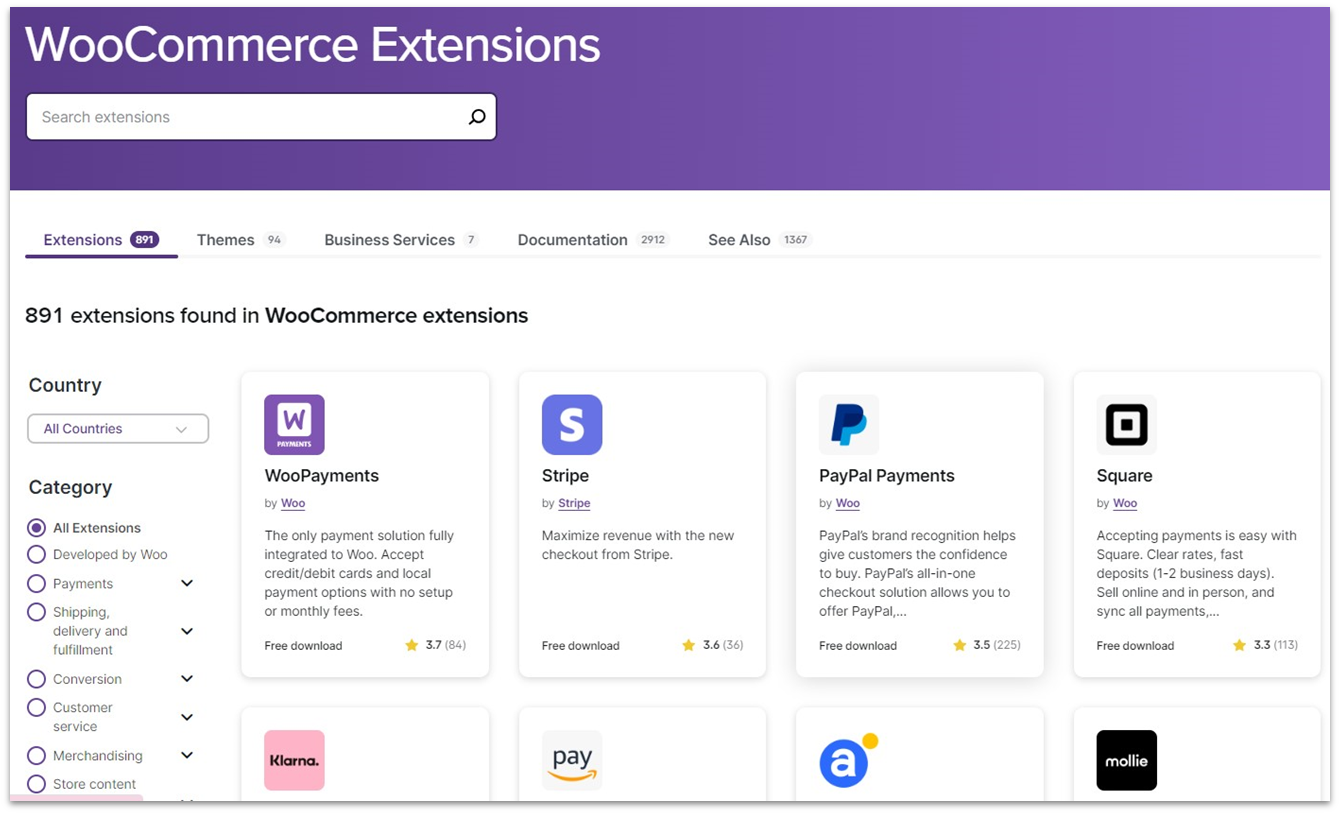This screenshot has width=1340, height=814.
Task: Switch to the Documentation tab
Action: coord(593,240)
